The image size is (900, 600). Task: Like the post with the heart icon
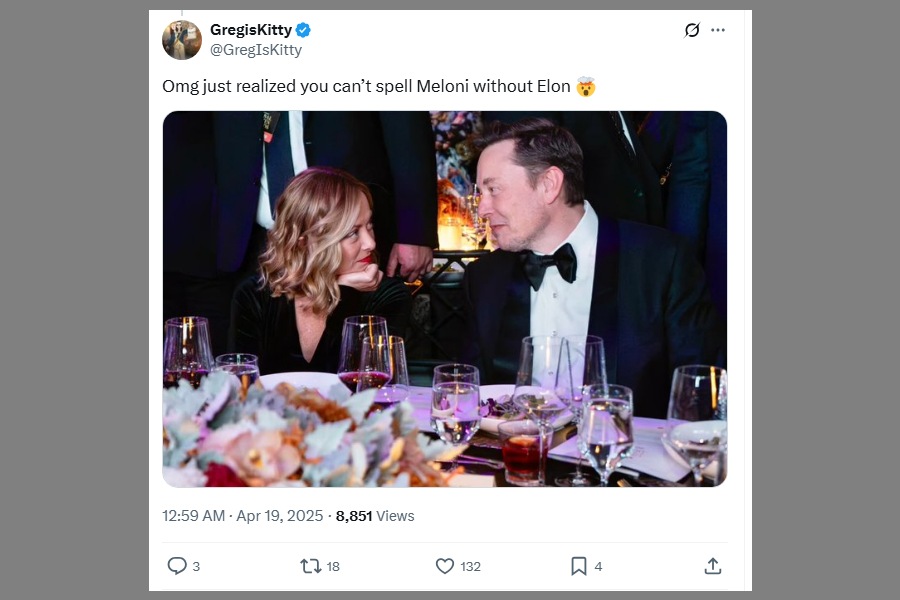pos(445,566)
